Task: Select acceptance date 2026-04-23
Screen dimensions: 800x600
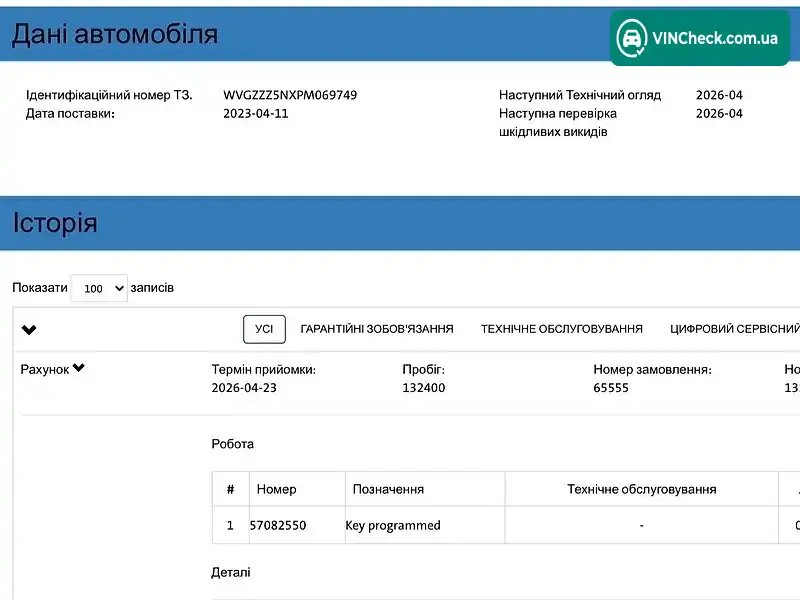Action: (244, 388)
